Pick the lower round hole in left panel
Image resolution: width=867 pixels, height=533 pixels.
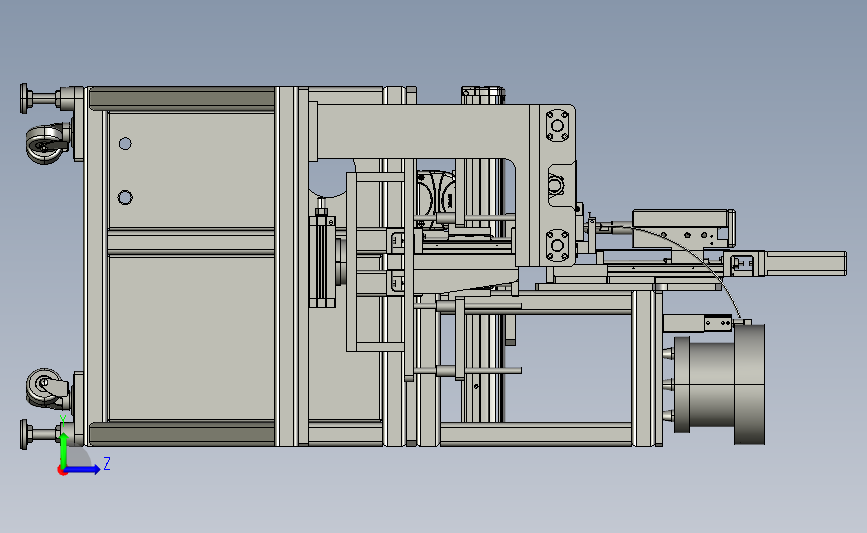coord(125,197)
